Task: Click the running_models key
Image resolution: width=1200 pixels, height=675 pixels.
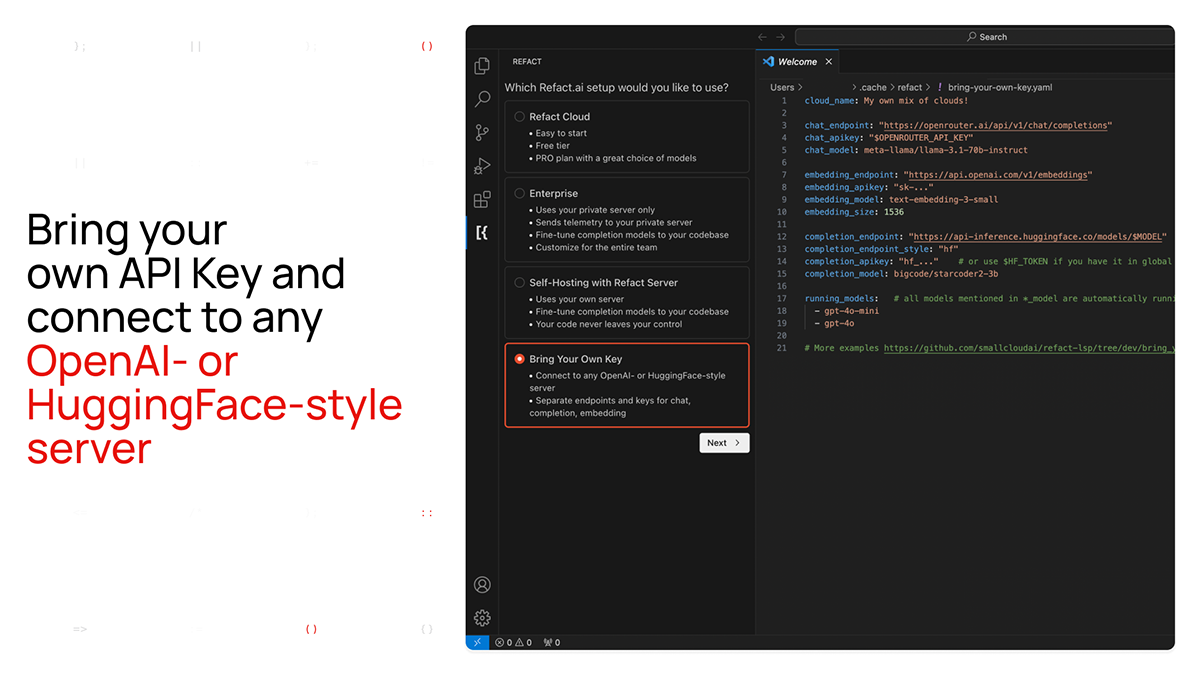Action: 841,299
